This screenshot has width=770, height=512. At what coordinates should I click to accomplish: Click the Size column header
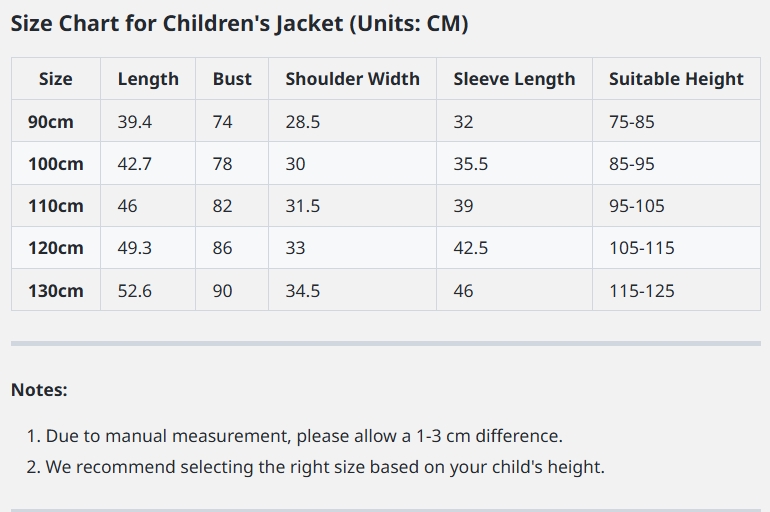[x=56, y=79]
